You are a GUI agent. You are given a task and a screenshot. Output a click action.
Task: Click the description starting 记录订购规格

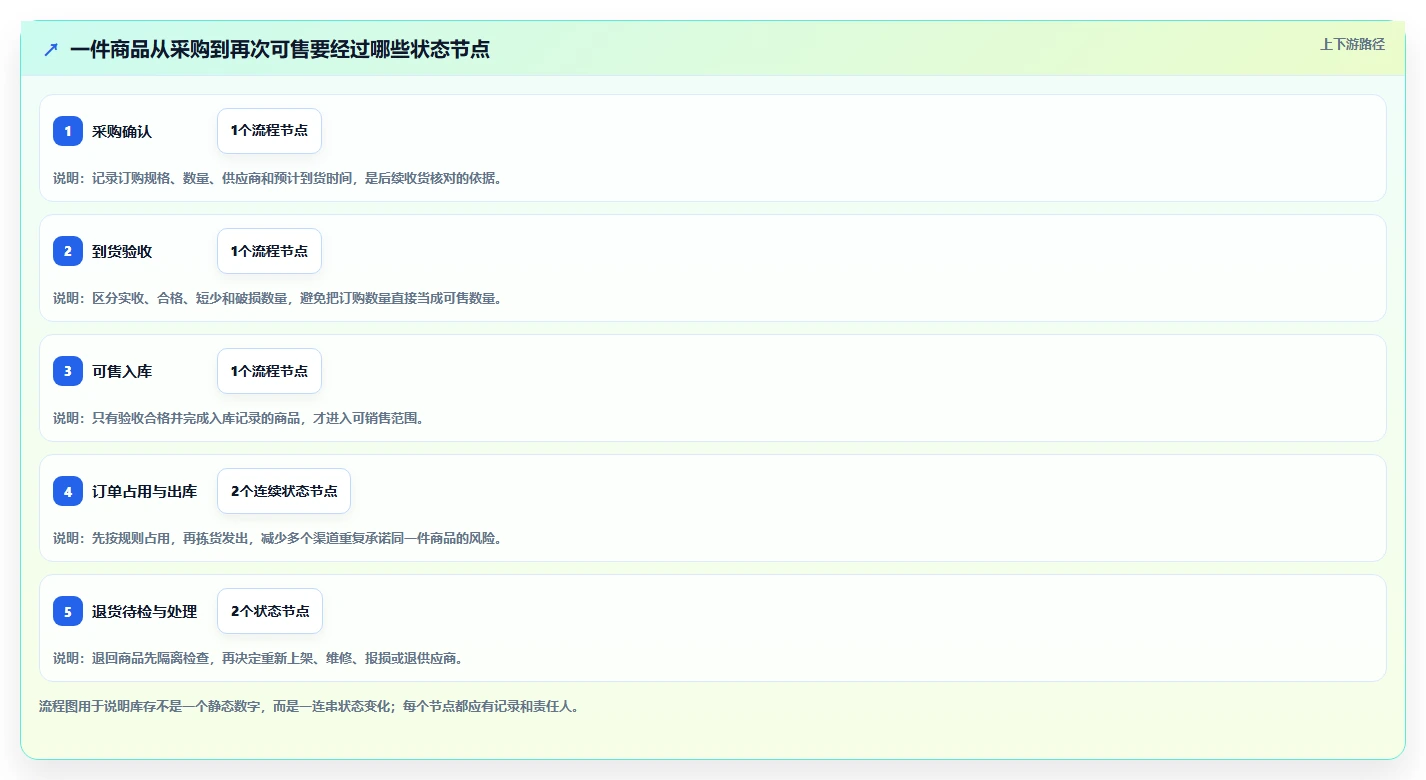pos(277,178)
